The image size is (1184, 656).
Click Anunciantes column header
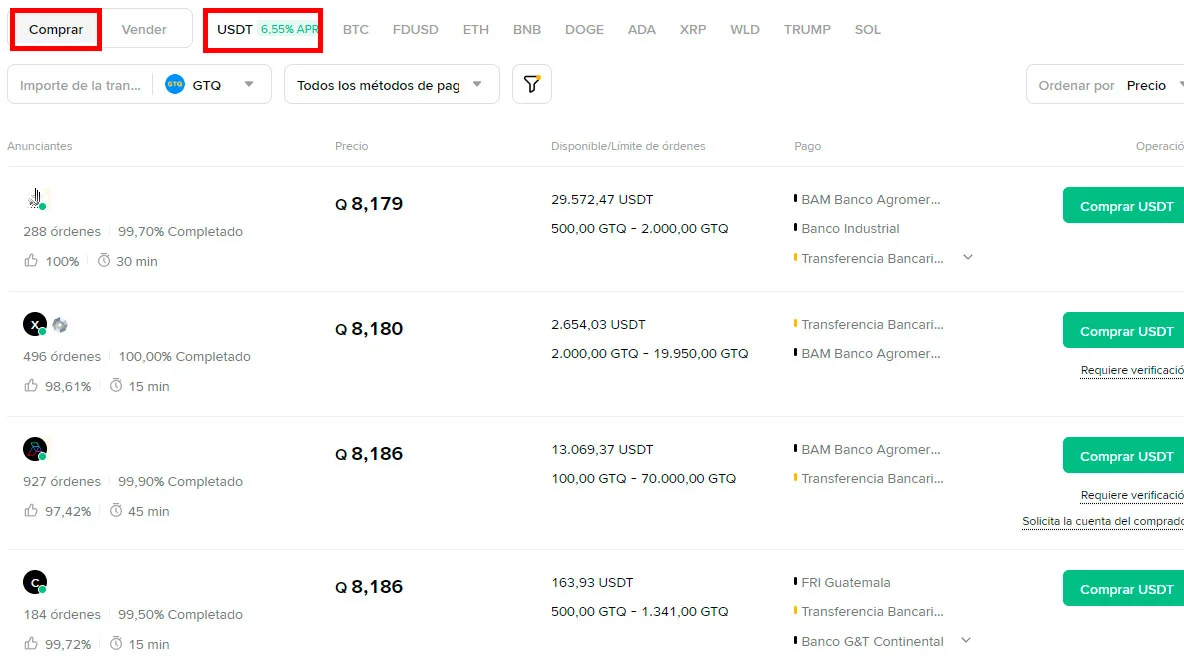pyautogui.click(x=40, y=146)
